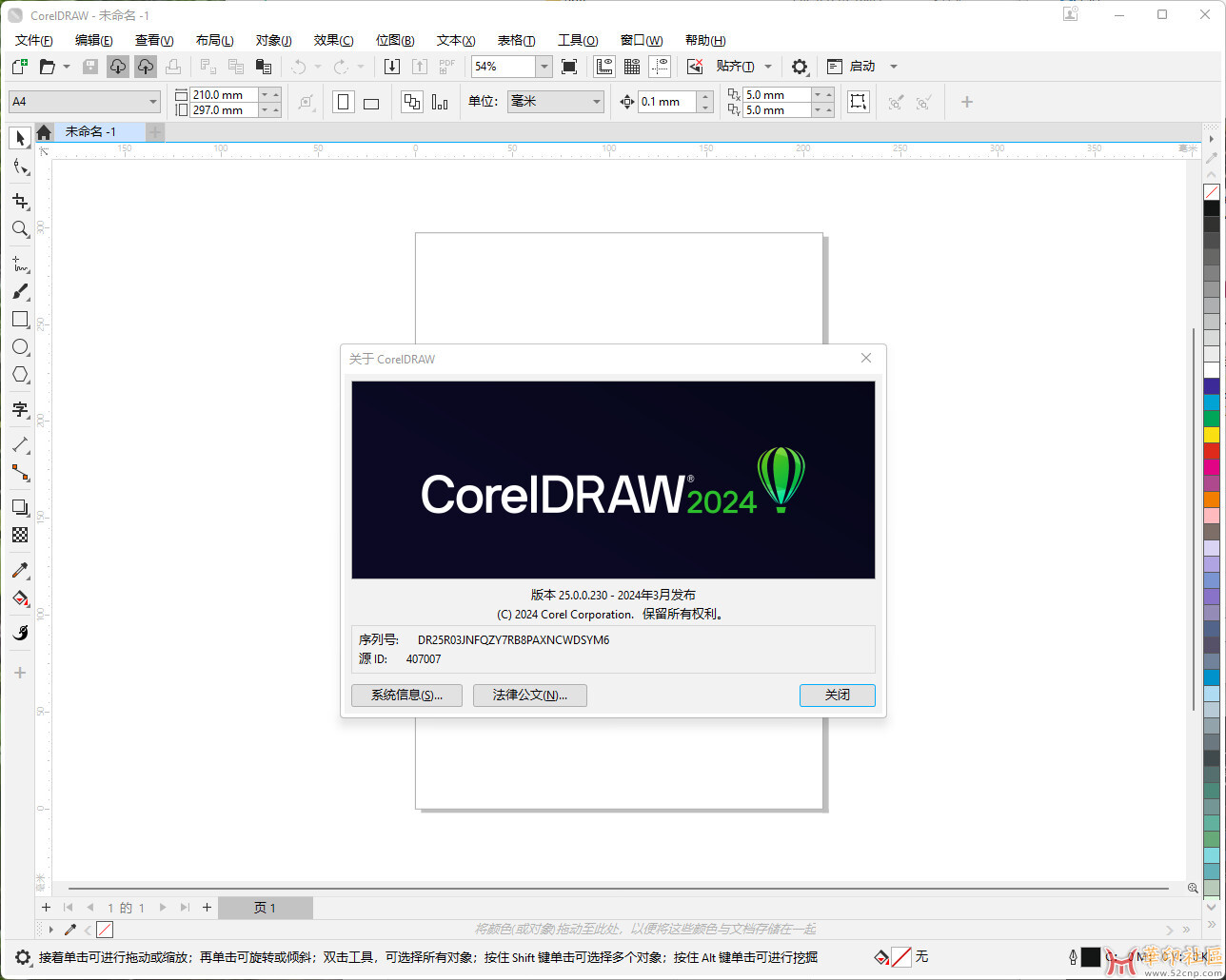
Task: Click the nudge distance 0.1 mm field
Action: click(x=666, y=102)
